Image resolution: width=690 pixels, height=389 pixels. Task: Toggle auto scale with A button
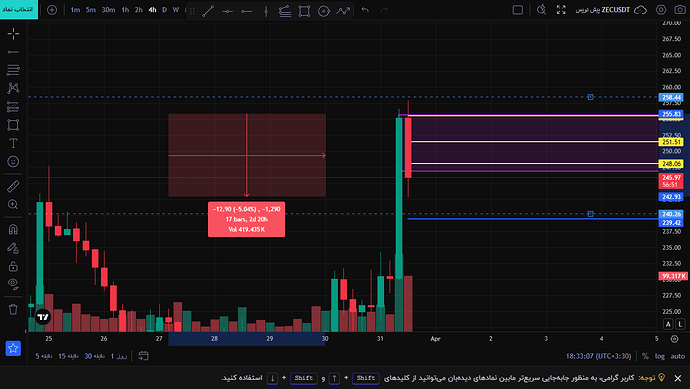click(x=668, y=324)
